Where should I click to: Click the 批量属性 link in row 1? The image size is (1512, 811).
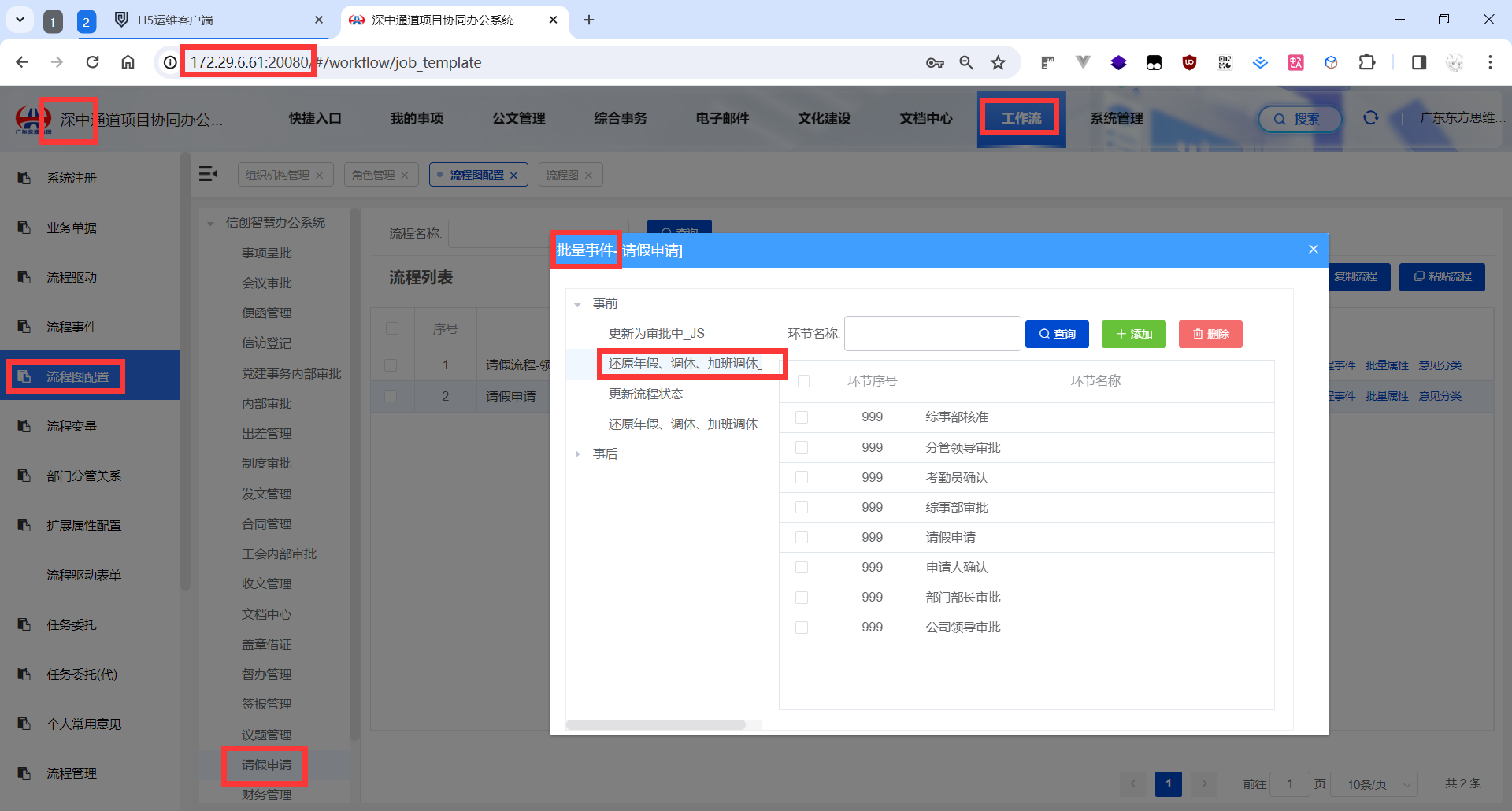click(x=1387, y=365)
